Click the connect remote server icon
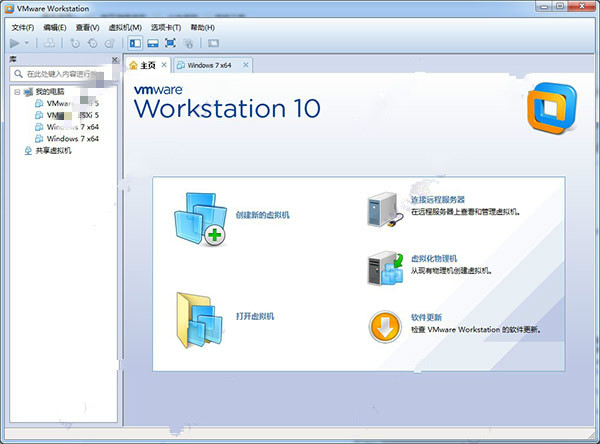The image size is (600, 444). [385, 210]
